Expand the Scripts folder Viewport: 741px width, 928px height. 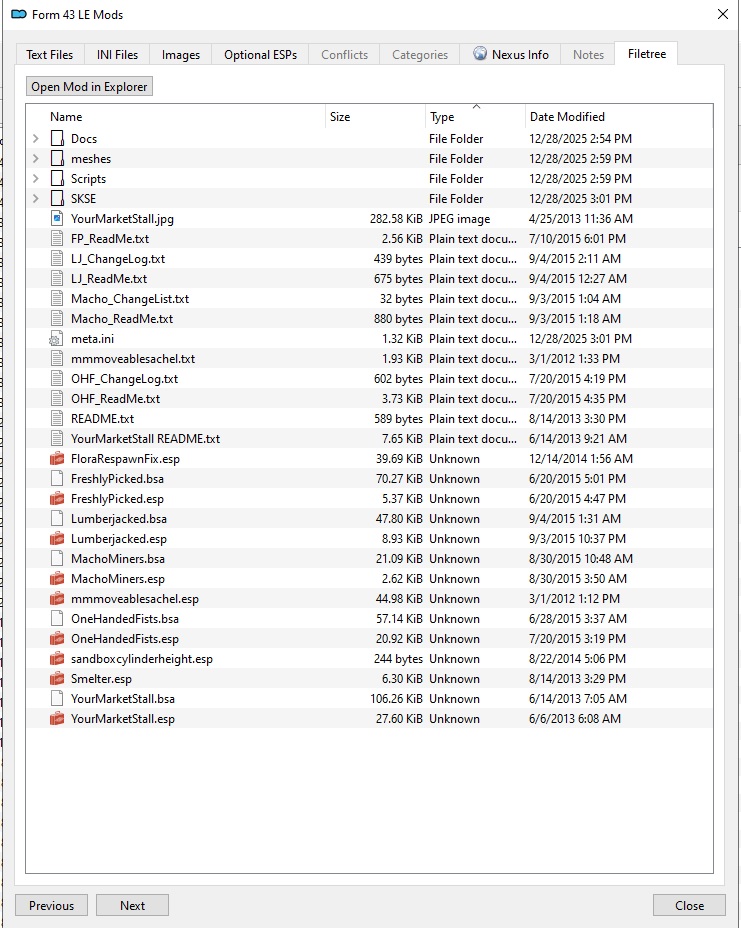[x=36, y=179]
